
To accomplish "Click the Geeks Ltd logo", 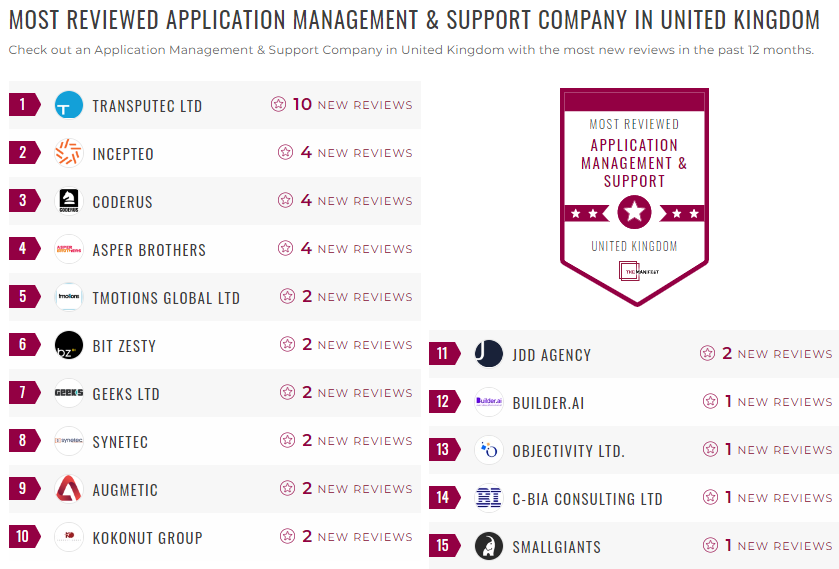I will click(x=69, y=393).
